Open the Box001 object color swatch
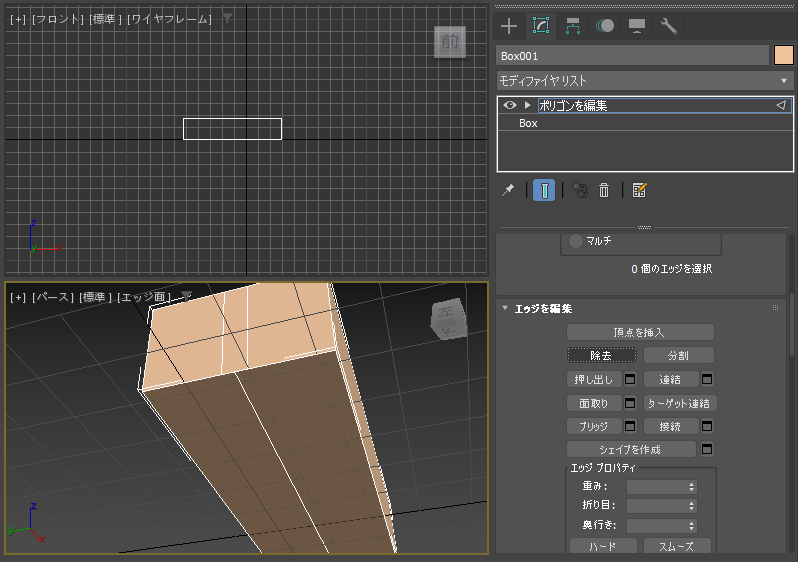 784,55
